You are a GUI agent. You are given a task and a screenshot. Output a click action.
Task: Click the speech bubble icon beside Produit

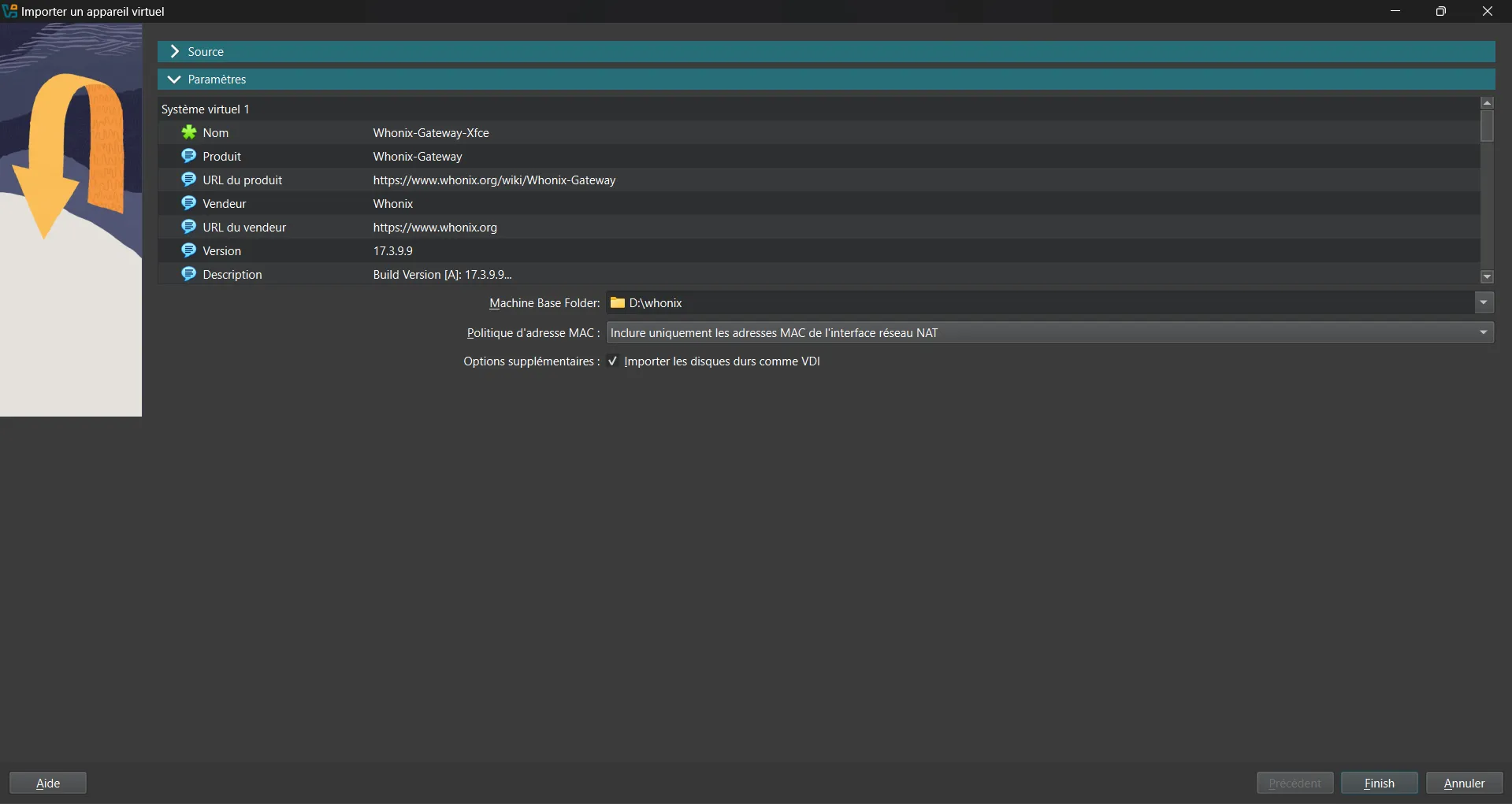pyautogui.click(x=189, y=156)
